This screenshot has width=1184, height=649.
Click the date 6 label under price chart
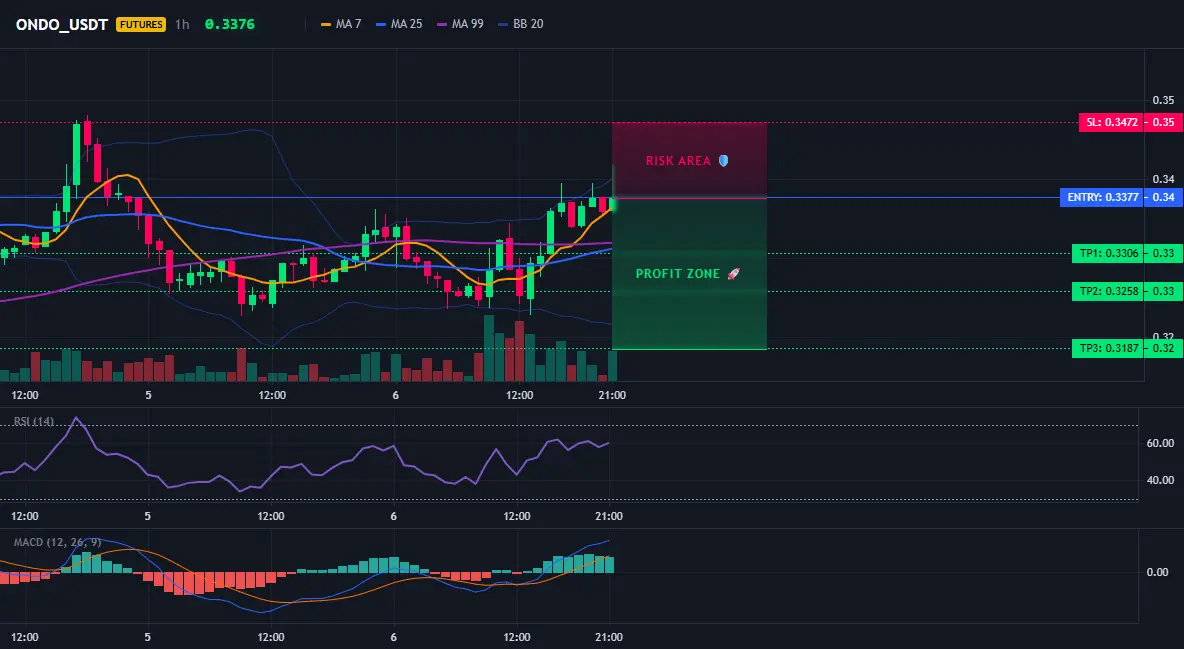(x=396, y=395)
